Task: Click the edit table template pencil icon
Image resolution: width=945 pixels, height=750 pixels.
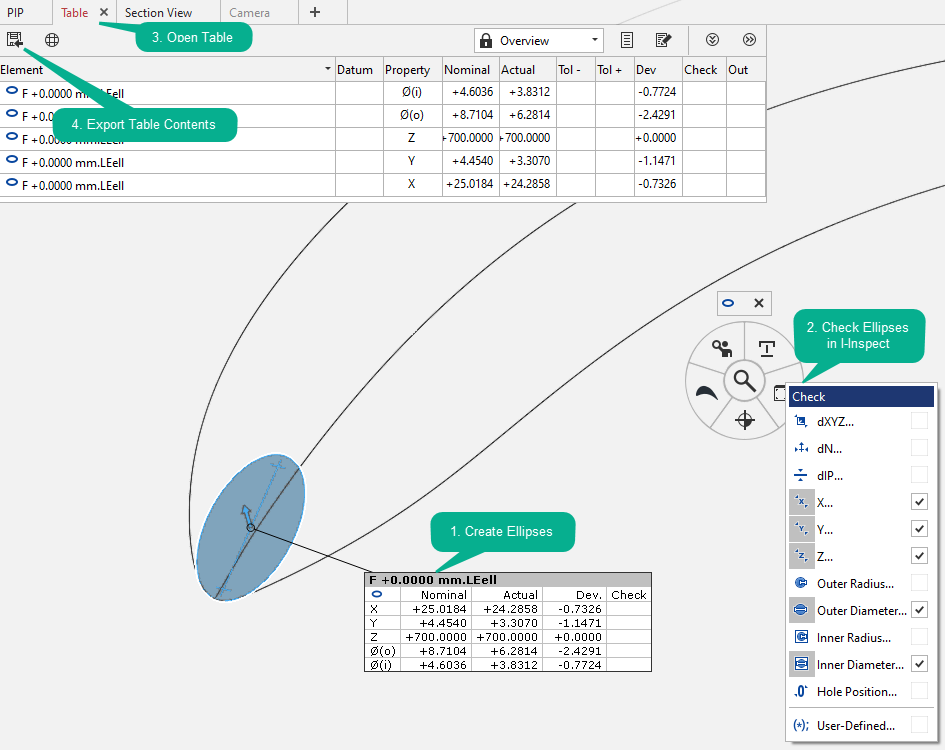Action: (663, 40)
